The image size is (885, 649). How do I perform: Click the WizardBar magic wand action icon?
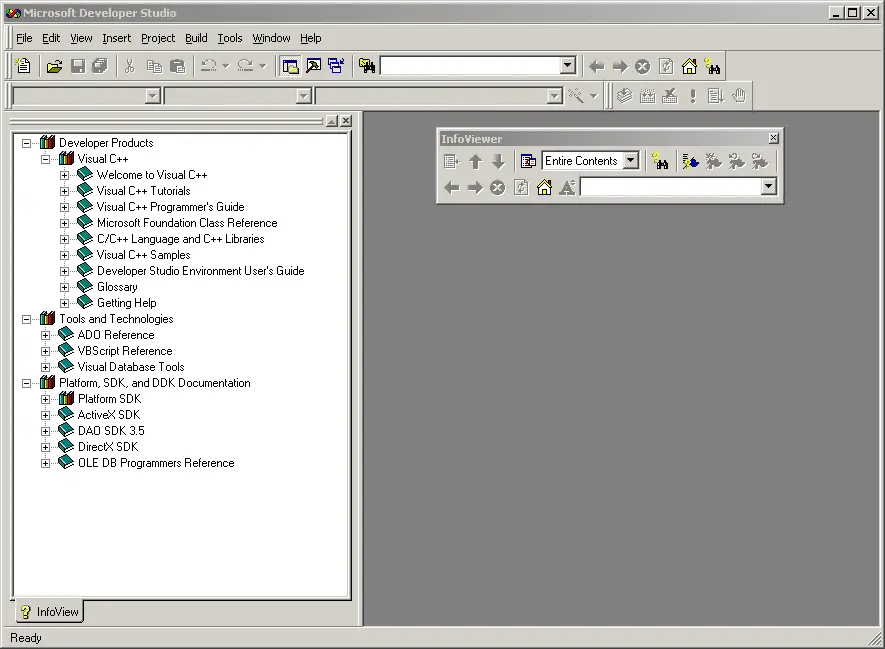click(576, 95)
